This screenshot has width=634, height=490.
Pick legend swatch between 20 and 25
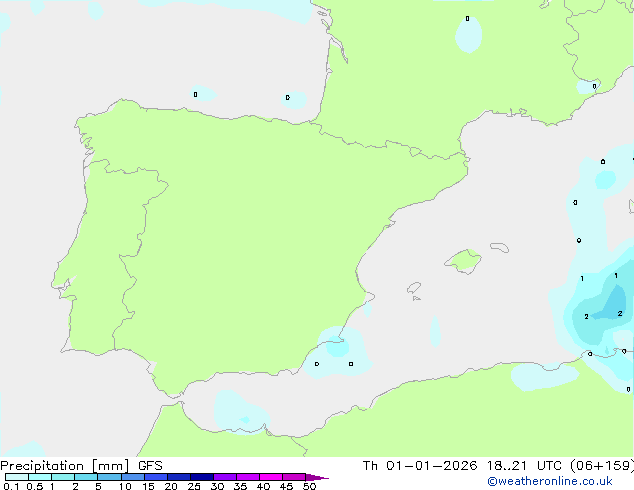click(179, 477)
